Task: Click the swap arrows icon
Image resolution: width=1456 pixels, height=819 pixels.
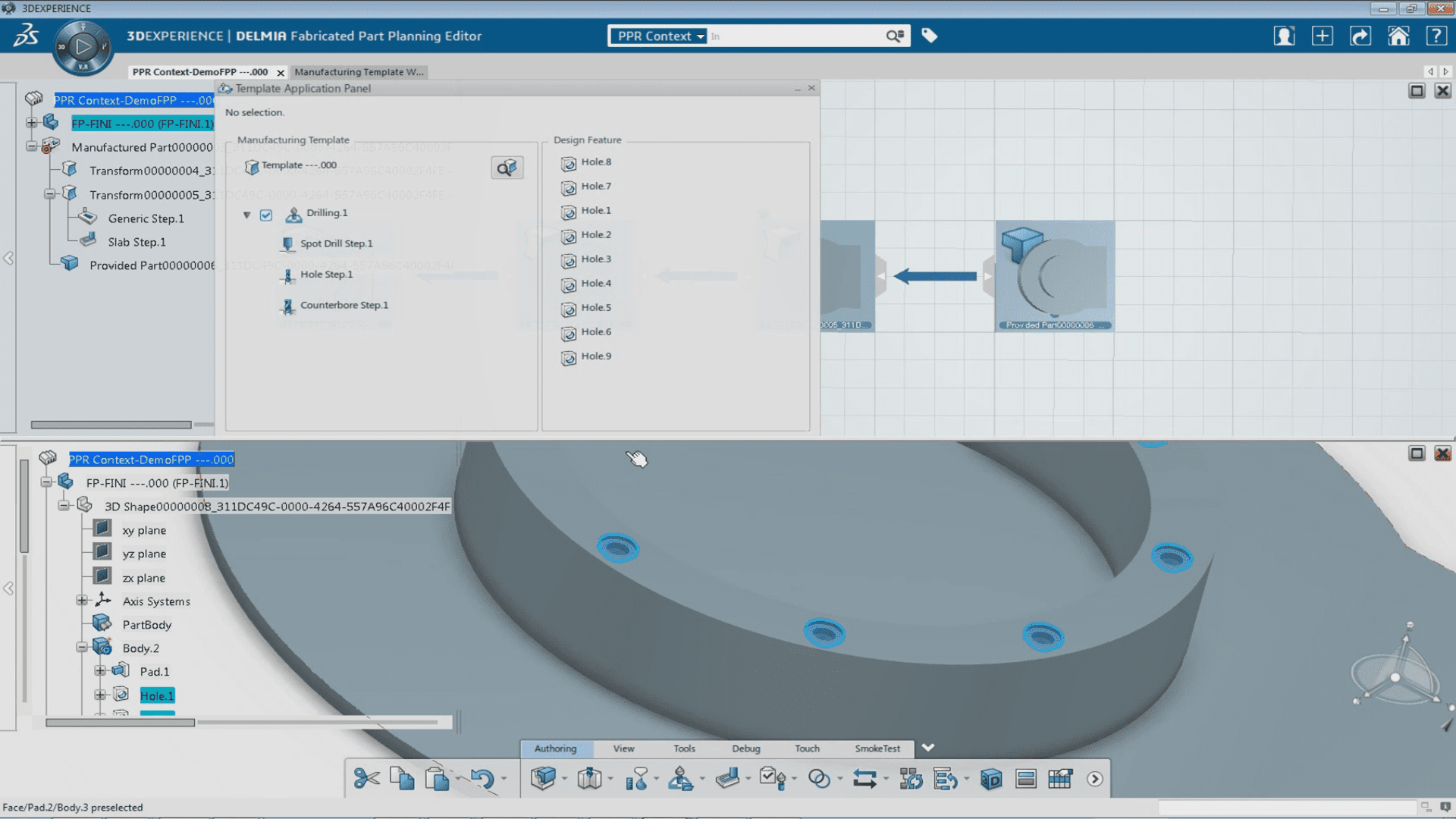Action: click(864, 779)
